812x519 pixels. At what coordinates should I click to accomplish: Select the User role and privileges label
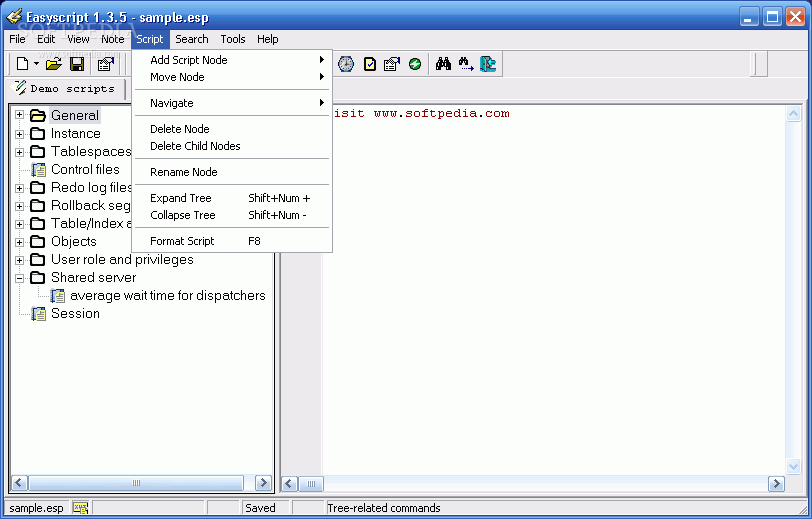[x=122, y=260]
